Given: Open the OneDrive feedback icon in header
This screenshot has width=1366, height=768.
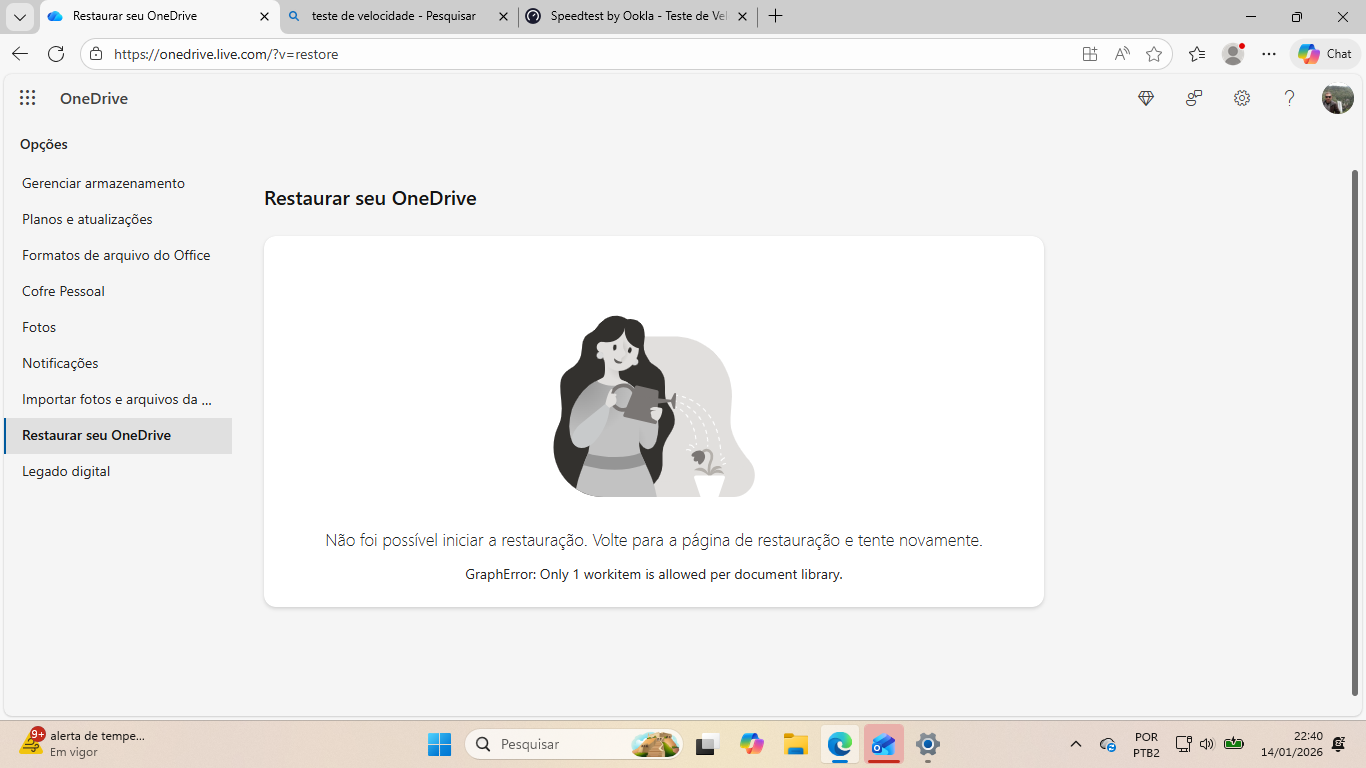Looking at the screenshot, I should coord(1194,98).
